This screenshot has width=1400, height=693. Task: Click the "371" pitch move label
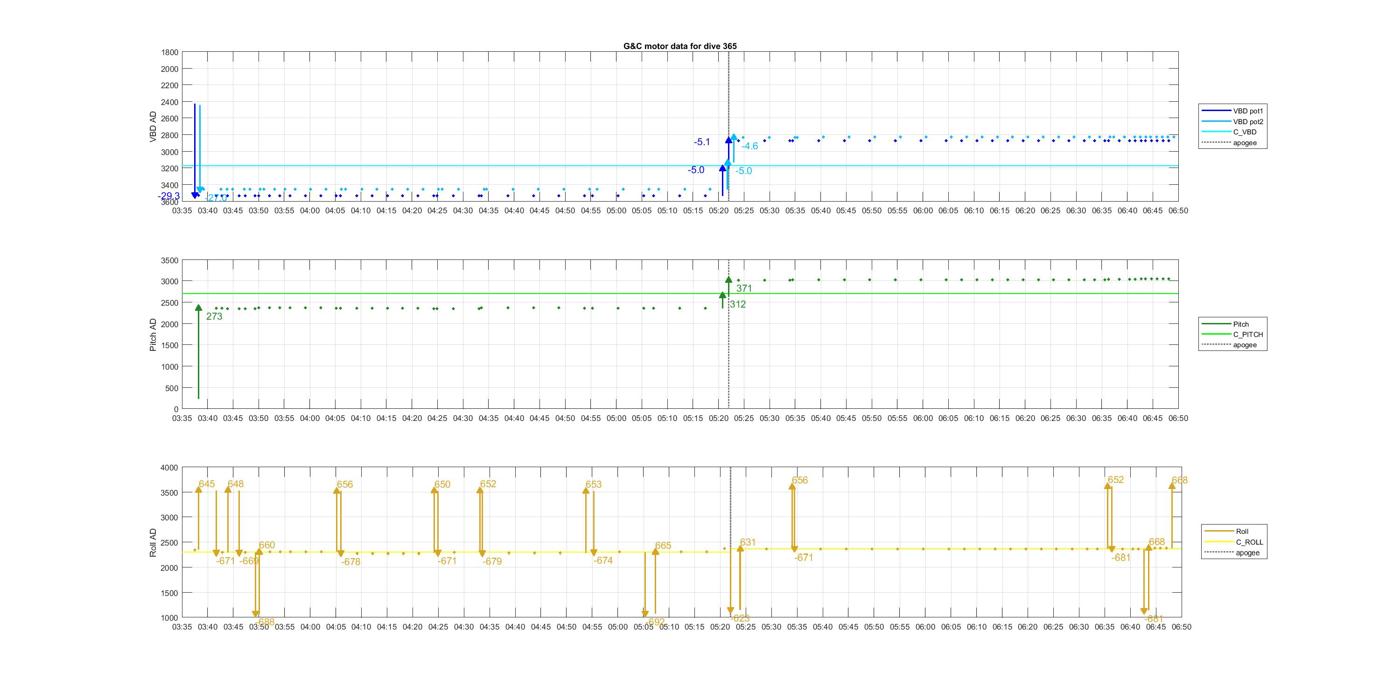click(x=744, y=289)
